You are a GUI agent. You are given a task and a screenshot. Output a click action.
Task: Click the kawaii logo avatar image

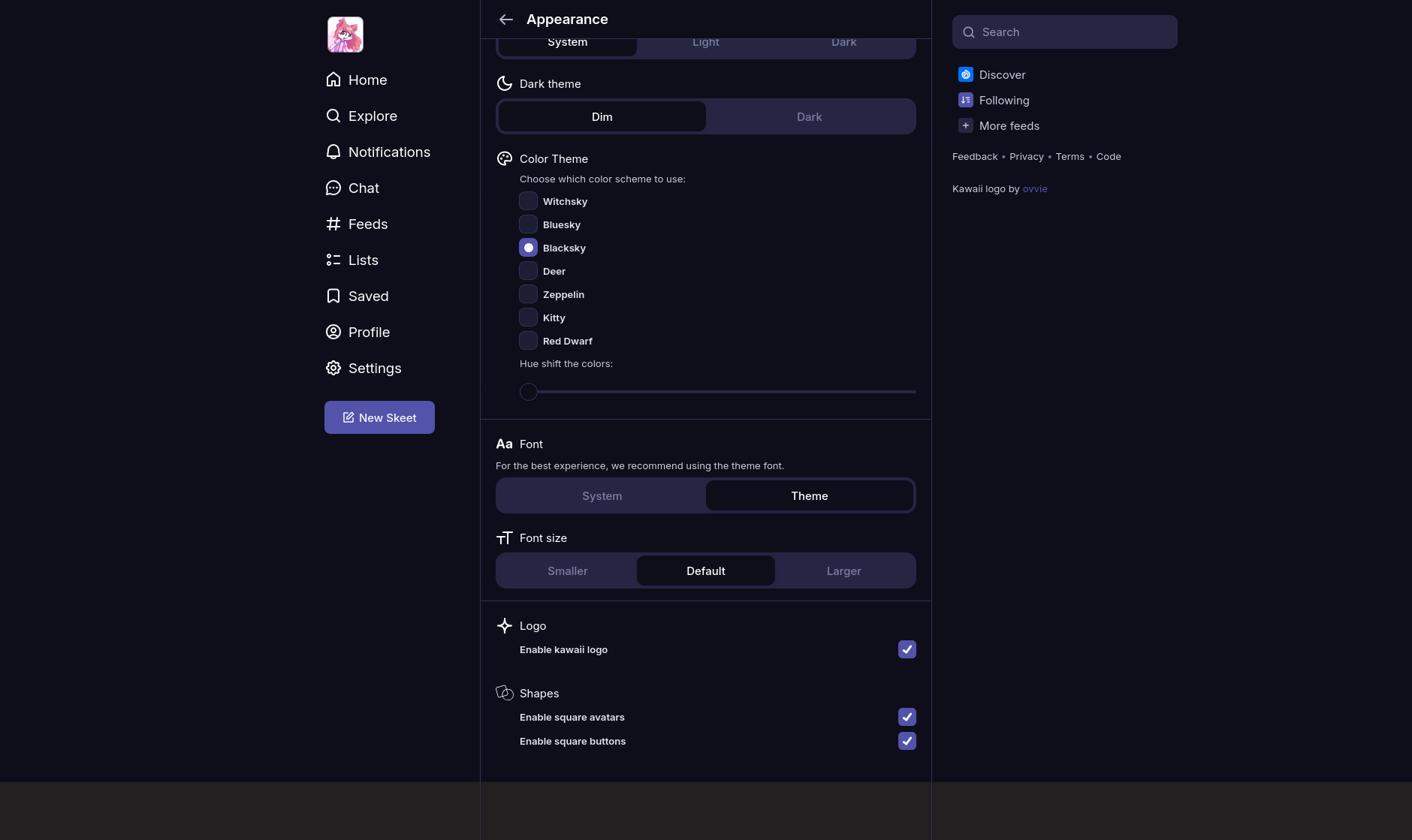click(x=345, y=35)
